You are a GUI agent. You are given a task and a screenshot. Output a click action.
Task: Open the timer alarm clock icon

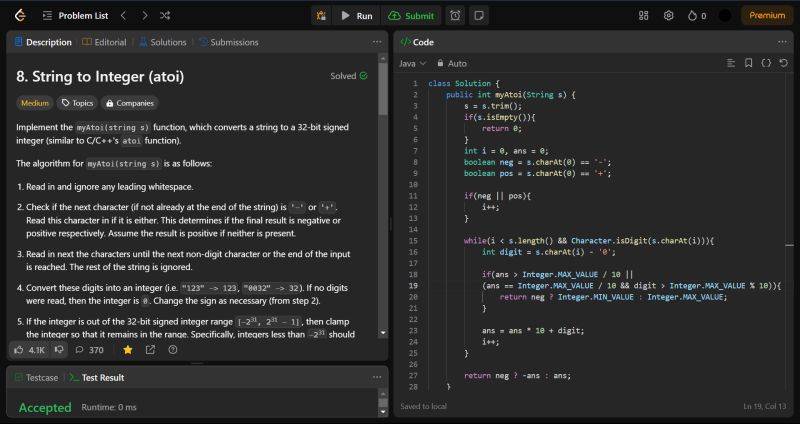tap(456, 15)
